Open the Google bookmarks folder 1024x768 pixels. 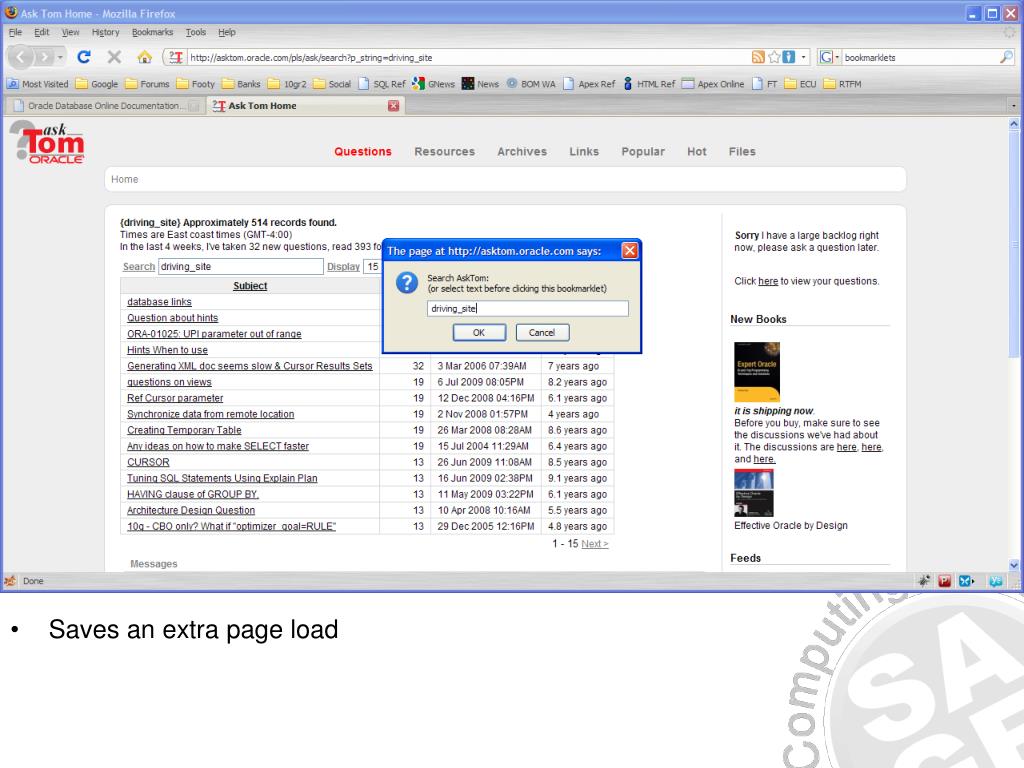coord(97,84)
